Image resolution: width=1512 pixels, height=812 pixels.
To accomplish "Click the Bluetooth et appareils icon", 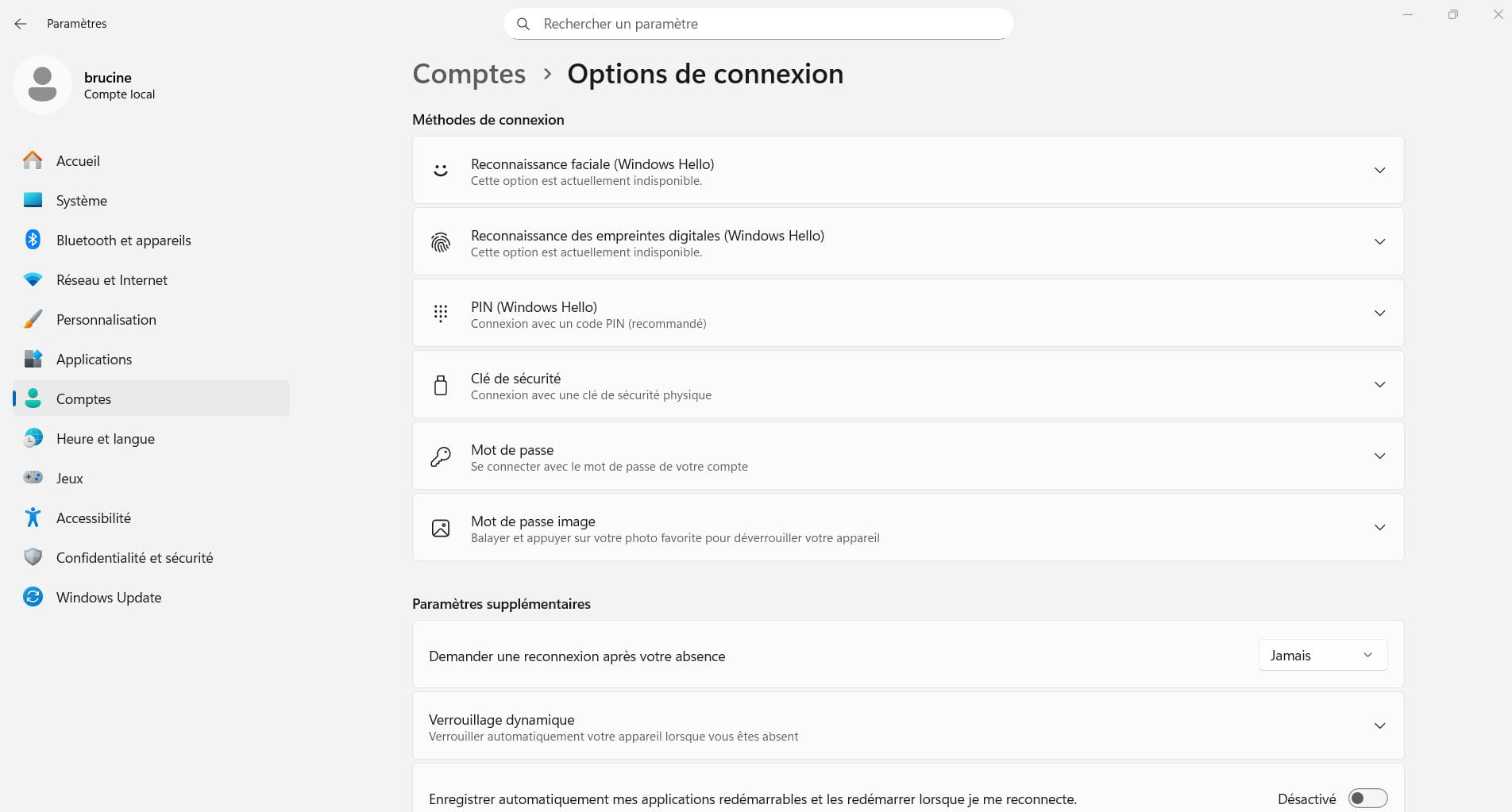I will coord(33,240).
